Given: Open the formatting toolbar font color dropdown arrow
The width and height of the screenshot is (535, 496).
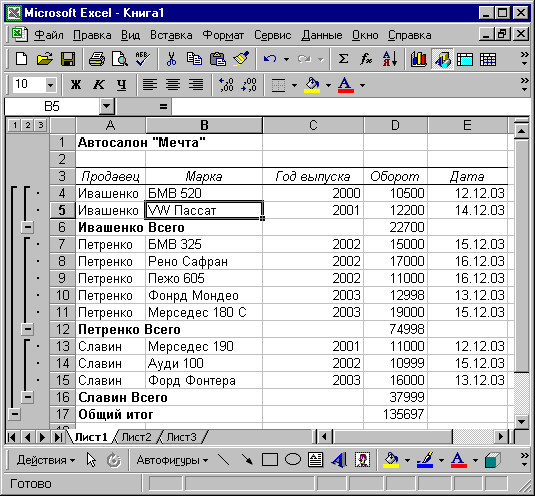Looking at the screenshot, I should (362, 85).
